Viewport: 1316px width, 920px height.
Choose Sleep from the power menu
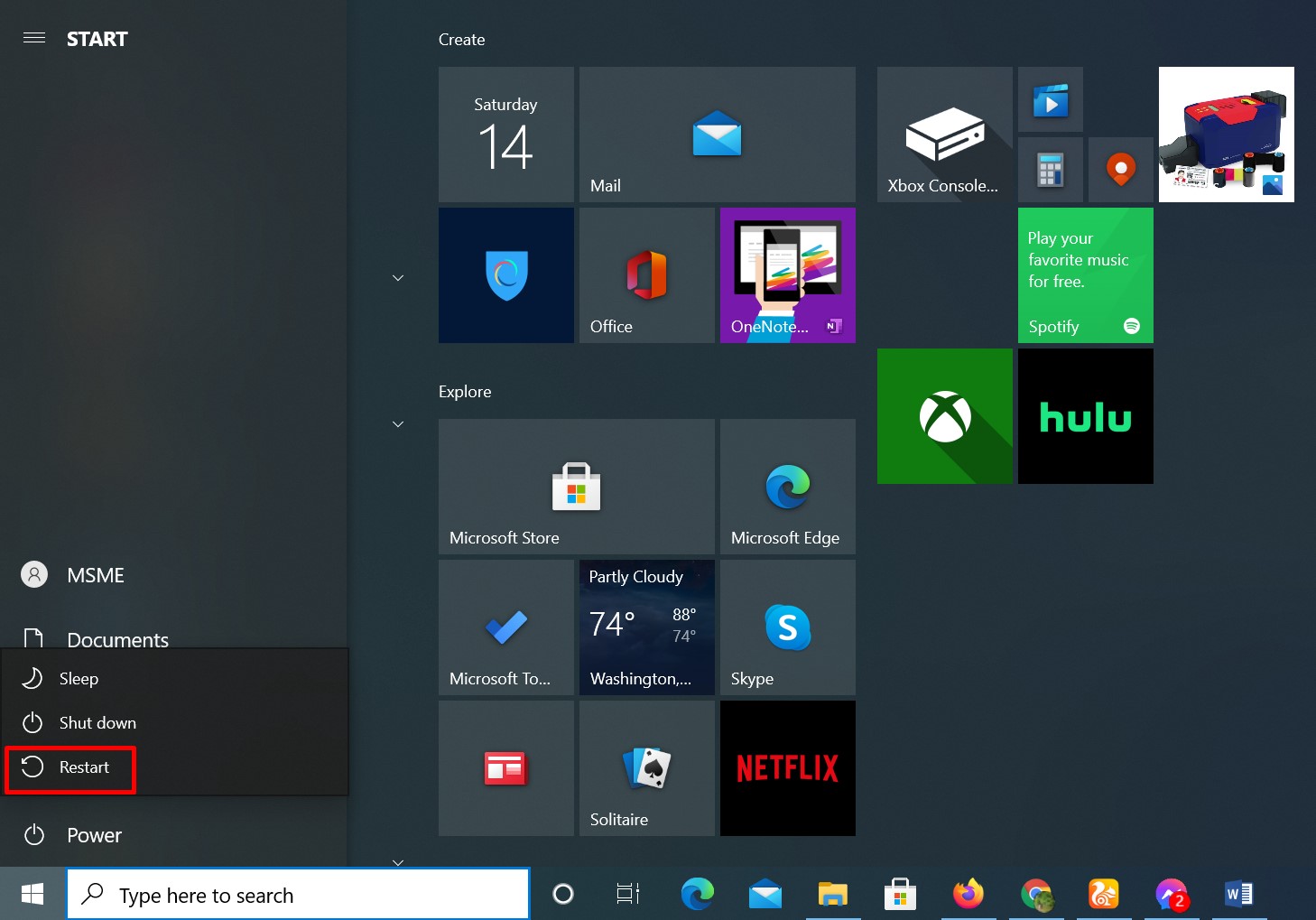point(79,678)
